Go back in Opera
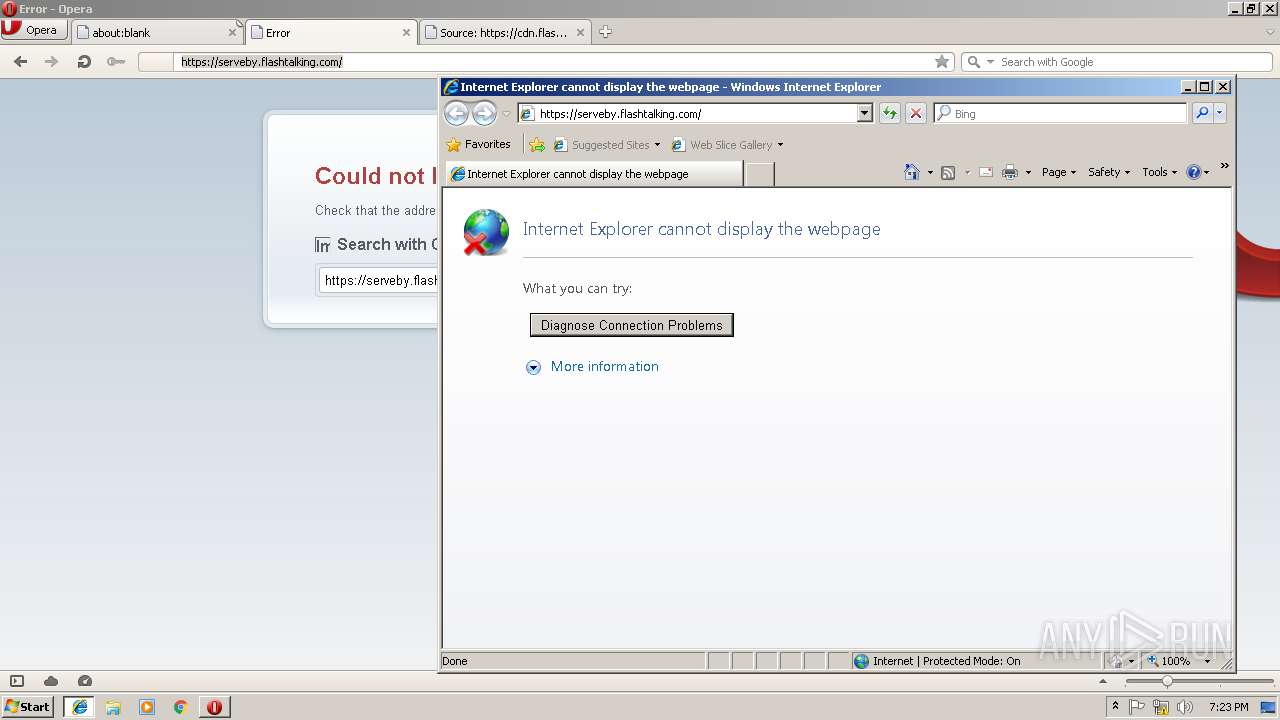Screen dimensions: 1280x720 (20, 62)
